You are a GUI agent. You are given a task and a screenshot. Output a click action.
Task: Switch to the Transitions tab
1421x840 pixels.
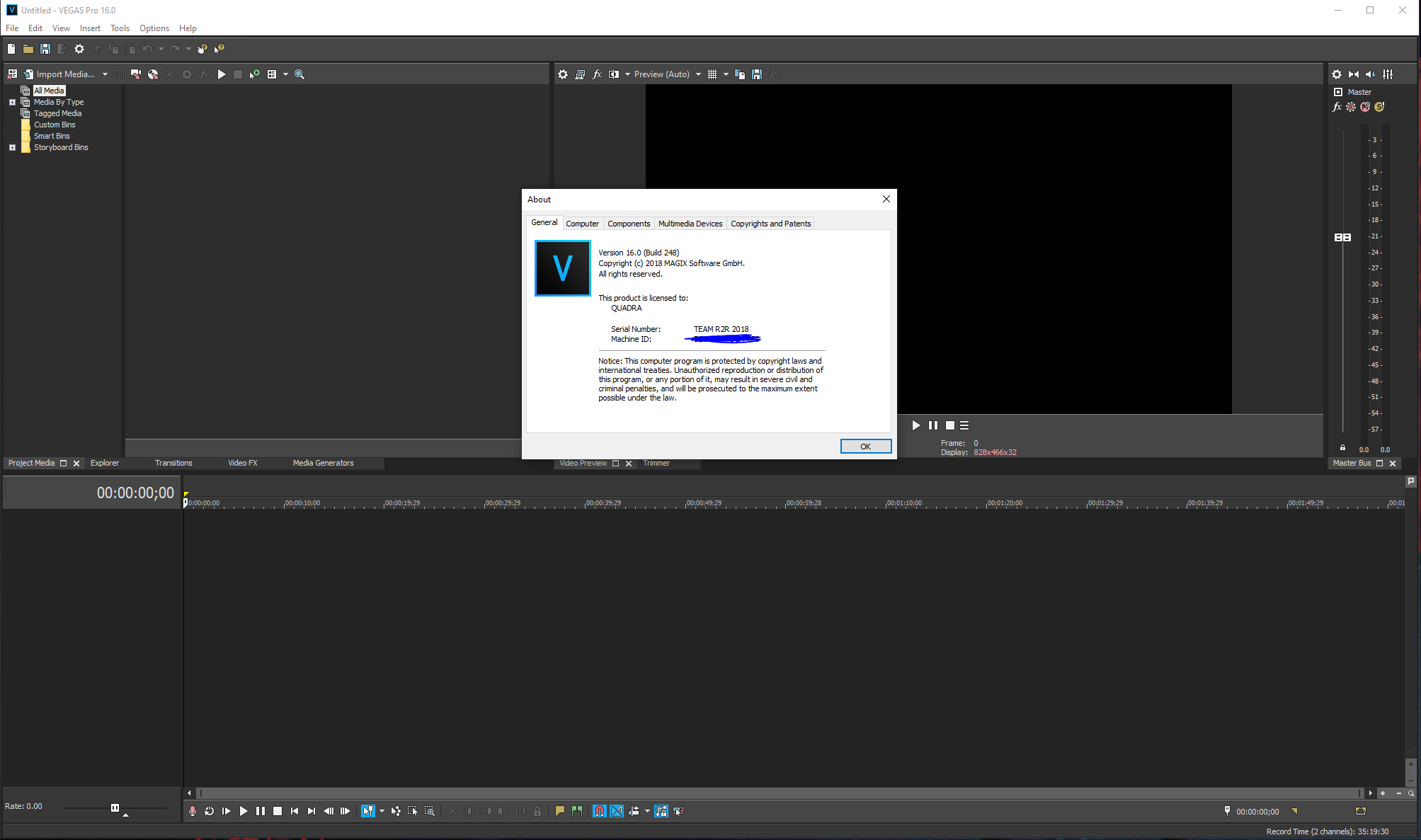coord(173,463)
